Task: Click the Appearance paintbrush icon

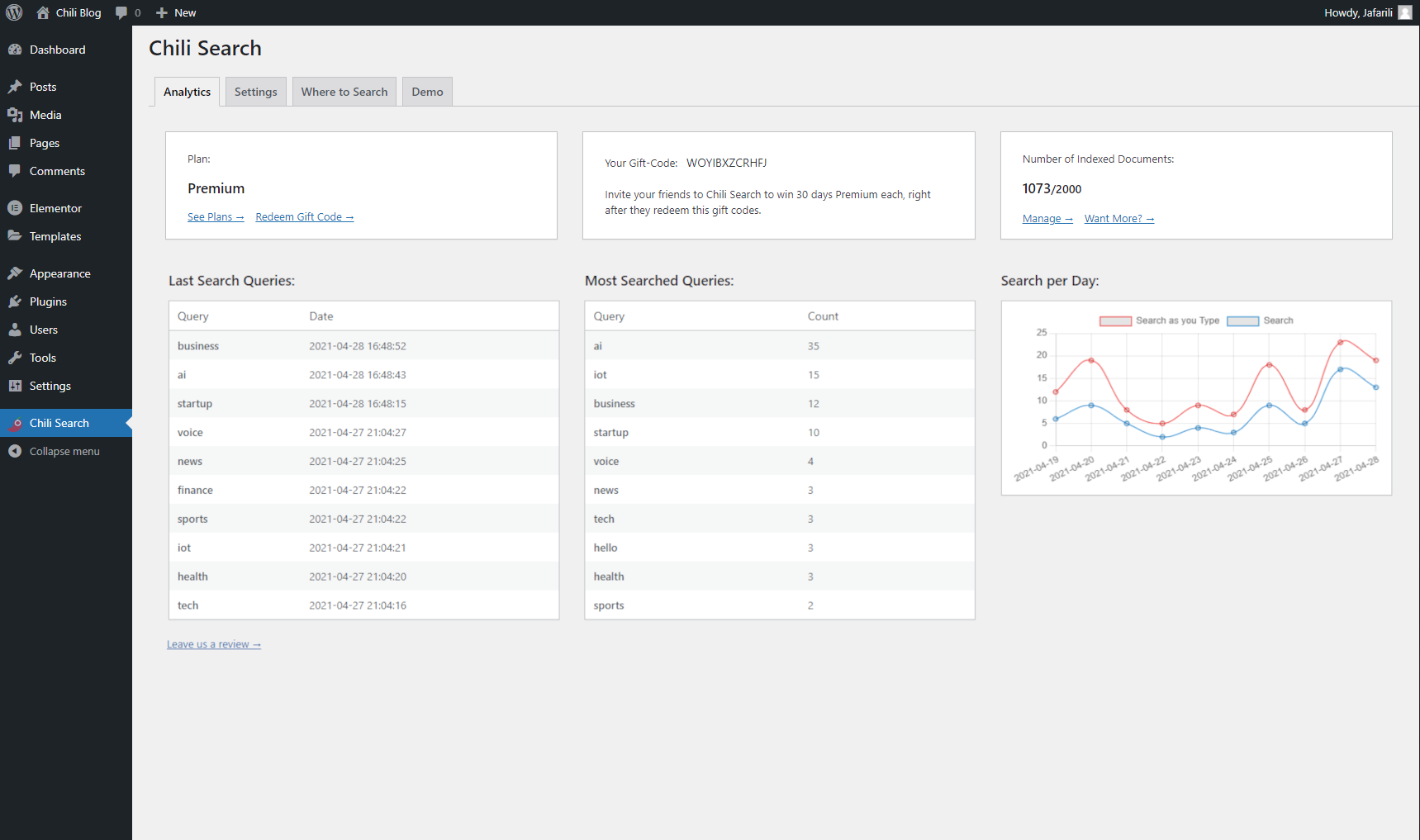Action: [x=15, y=273]
